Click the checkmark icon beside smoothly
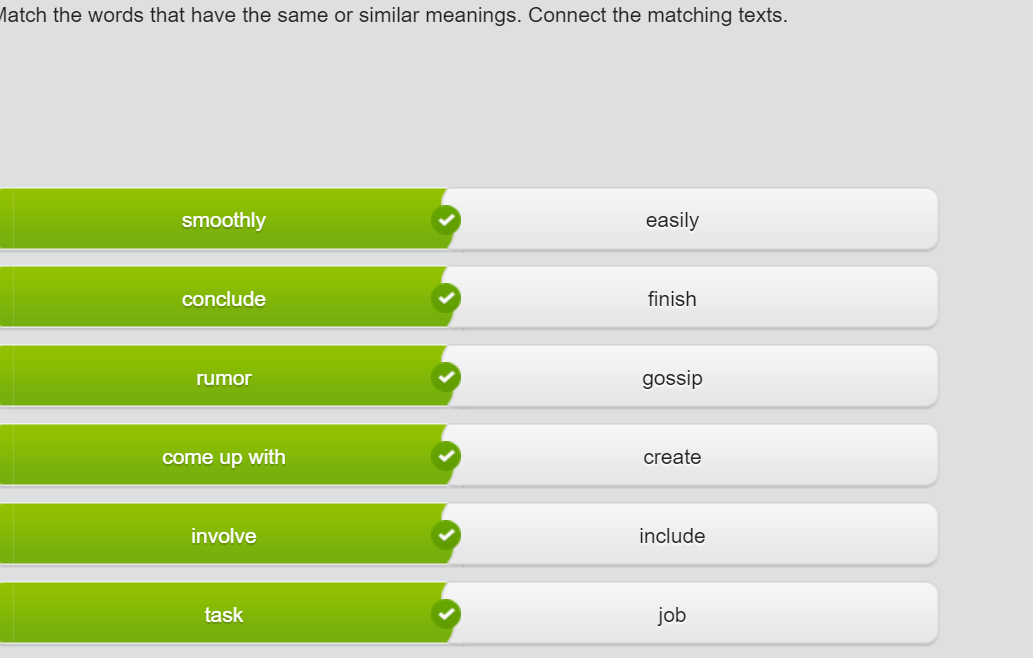 click(x=446, y=219)
